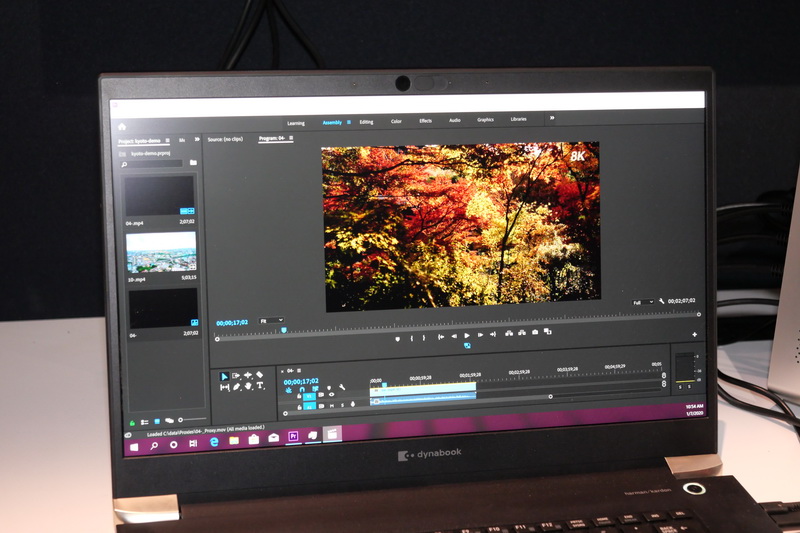
Task: Step forward one frame
Action: click(480, 335)
